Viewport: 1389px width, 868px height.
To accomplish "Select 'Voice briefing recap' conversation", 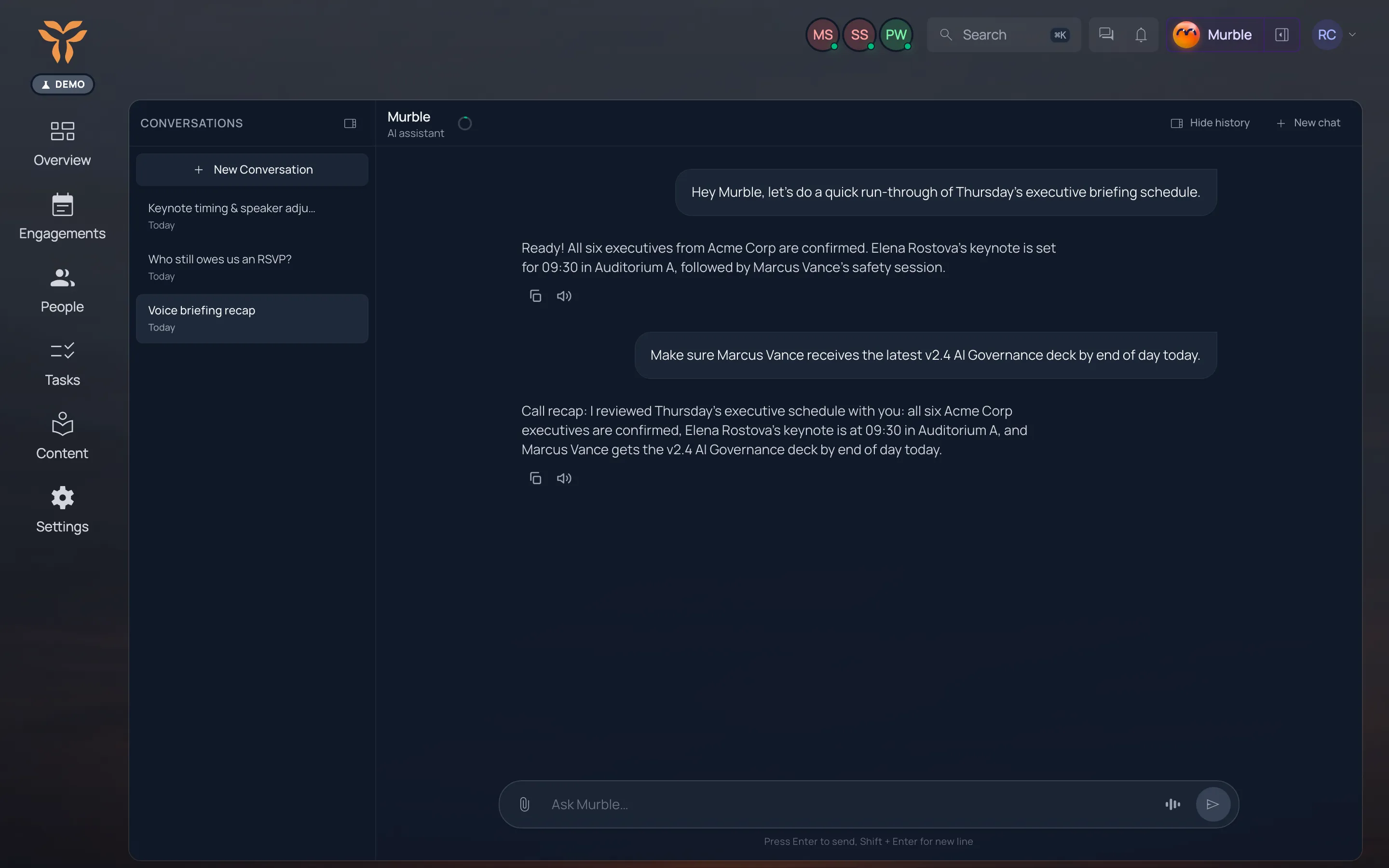I will pos(252,319).
